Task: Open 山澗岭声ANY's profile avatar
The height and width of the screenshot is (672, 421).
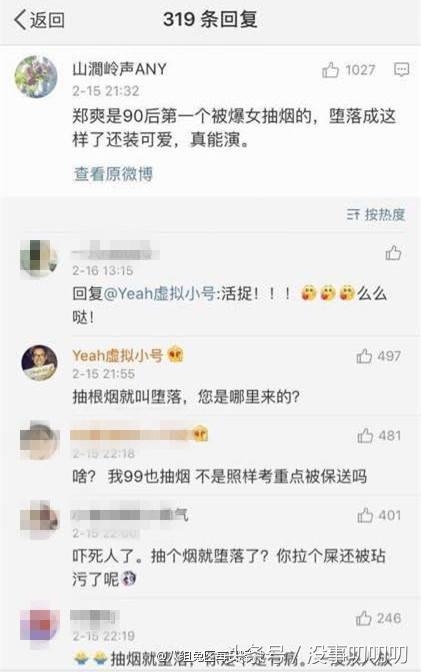Action: pos(36,77)
